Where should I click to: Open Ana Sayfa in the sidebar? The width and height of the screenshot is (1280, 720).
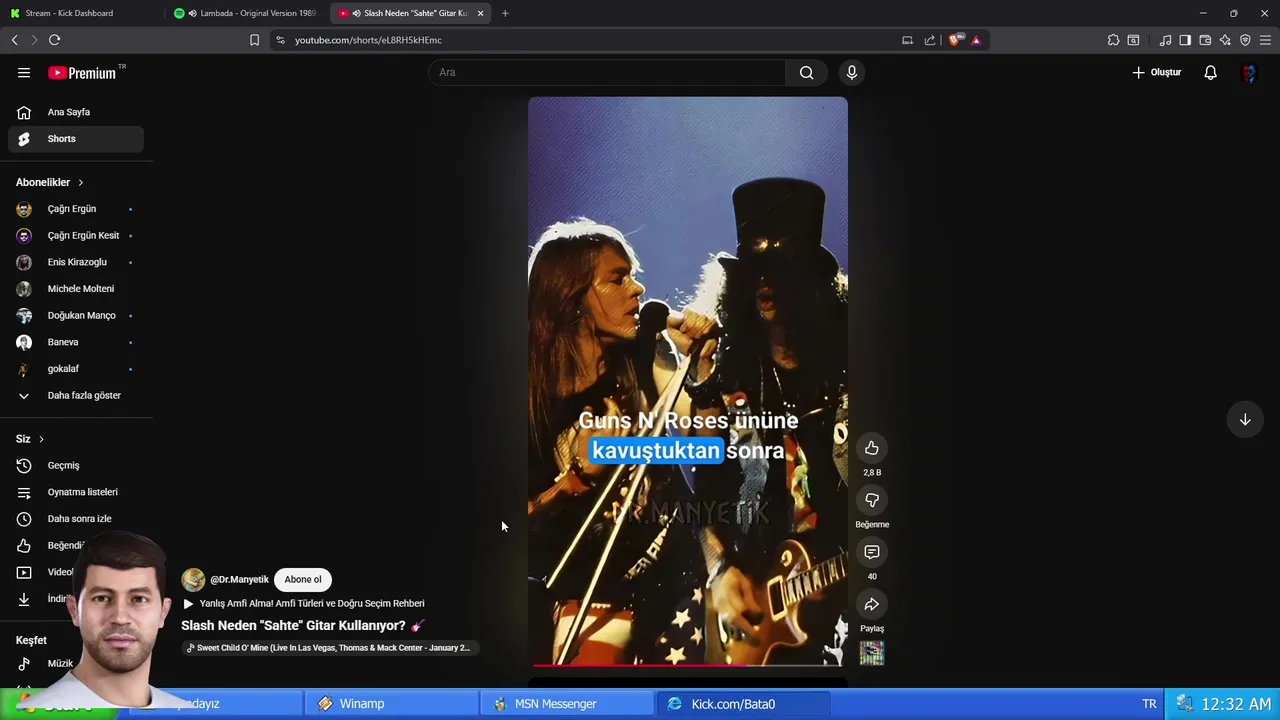click(x=76, y=112)
